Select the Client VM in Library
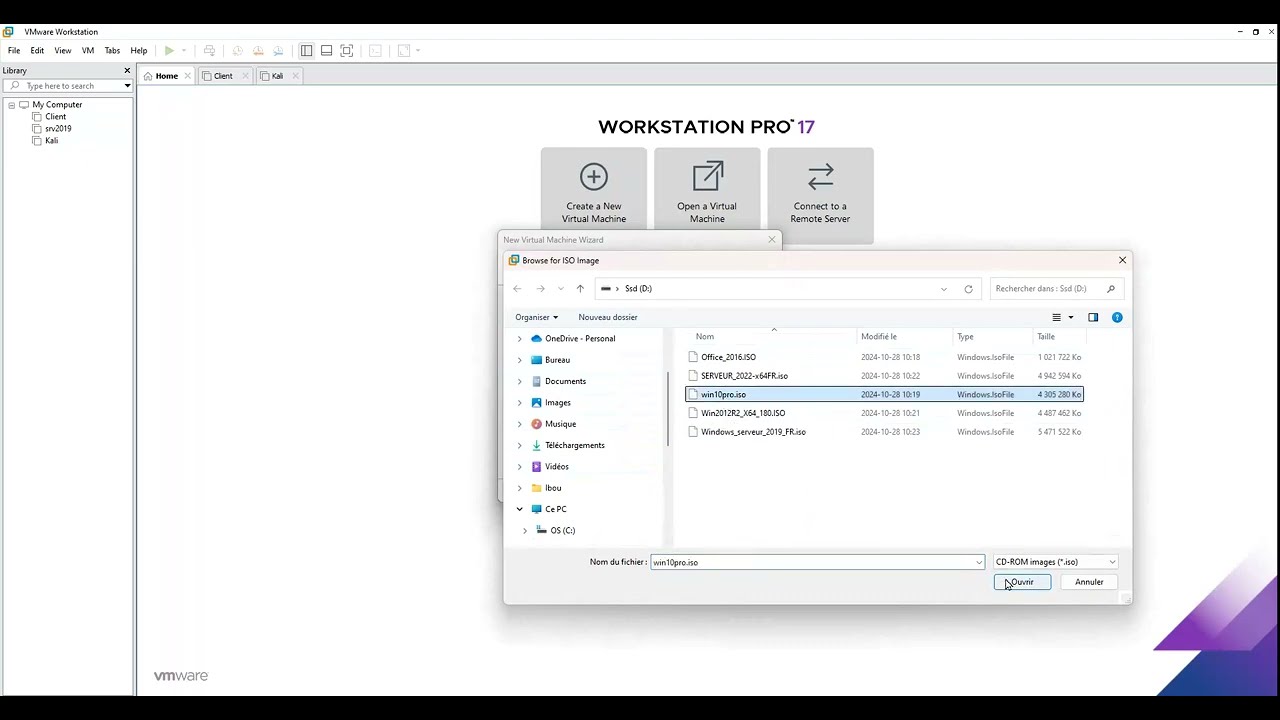This screenshot has height=720, width=1280. pos(55,117)
